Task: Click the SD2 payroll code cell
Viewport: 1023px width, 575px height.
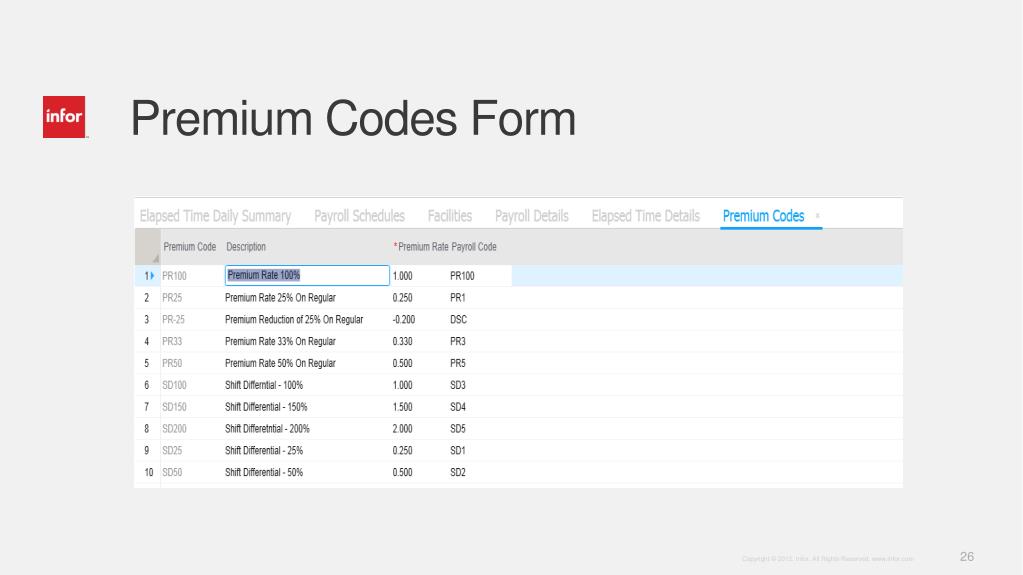Action: click(458, 473)
